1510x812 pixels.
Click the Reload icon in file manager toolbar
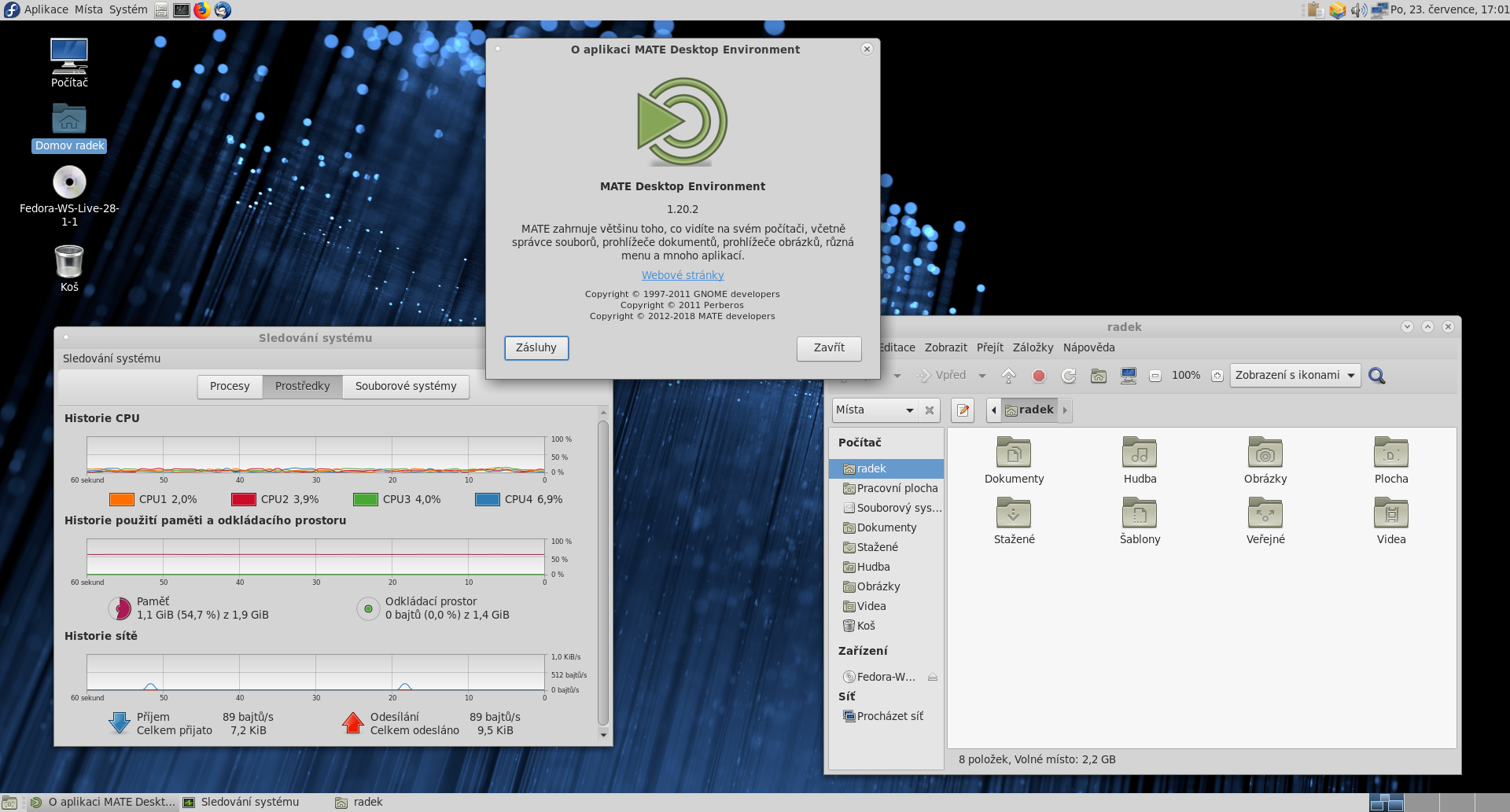click(x=1068, y=376)
